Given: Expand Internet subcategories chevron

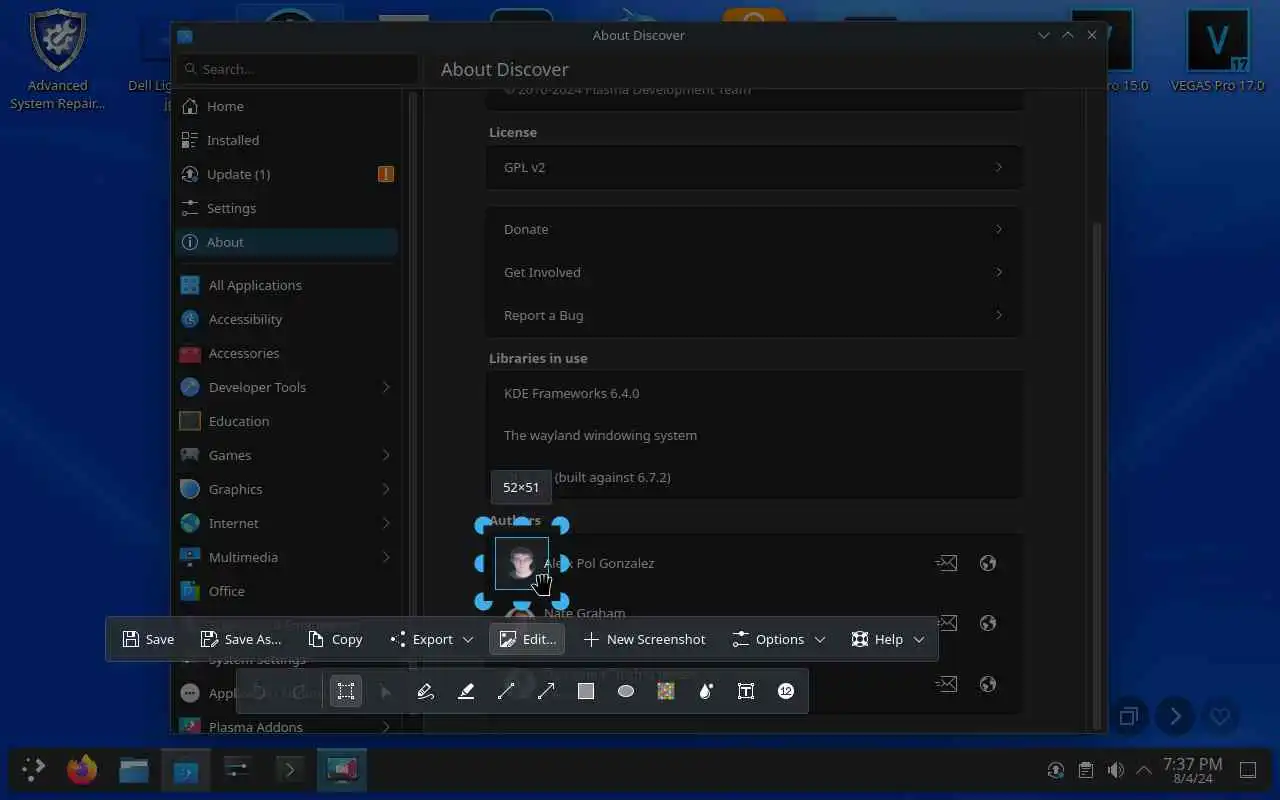Looking at the screenshot, I should point(386,523).
